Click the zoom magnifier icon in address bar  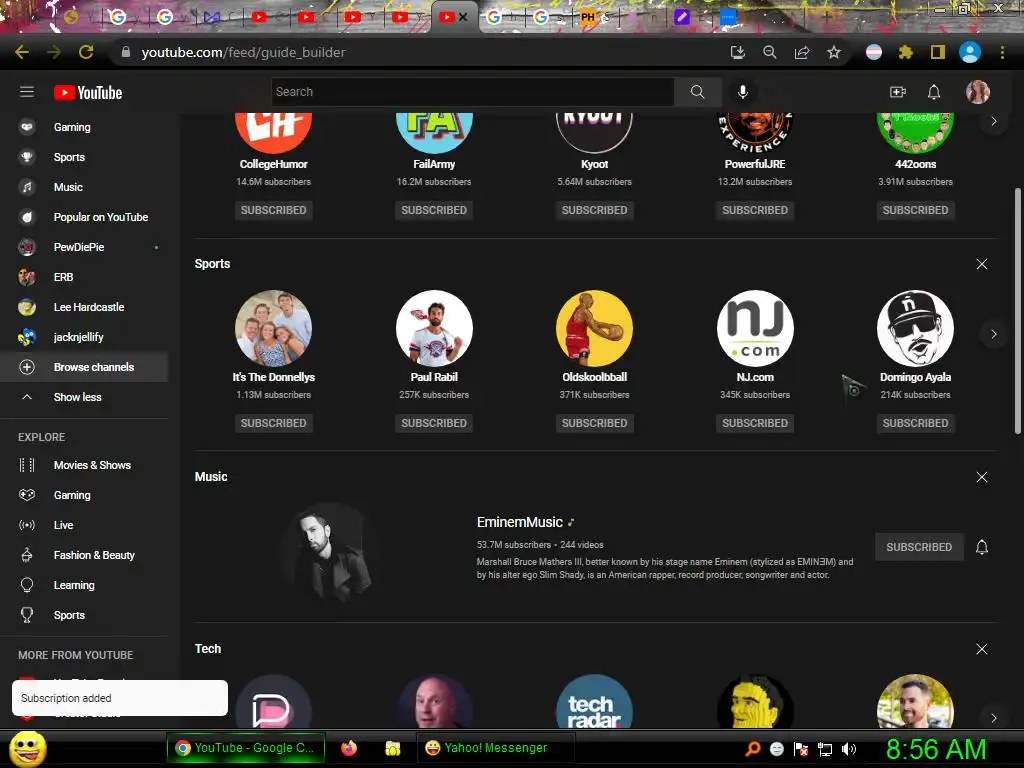pyautogui.click(x=770, y=52)
